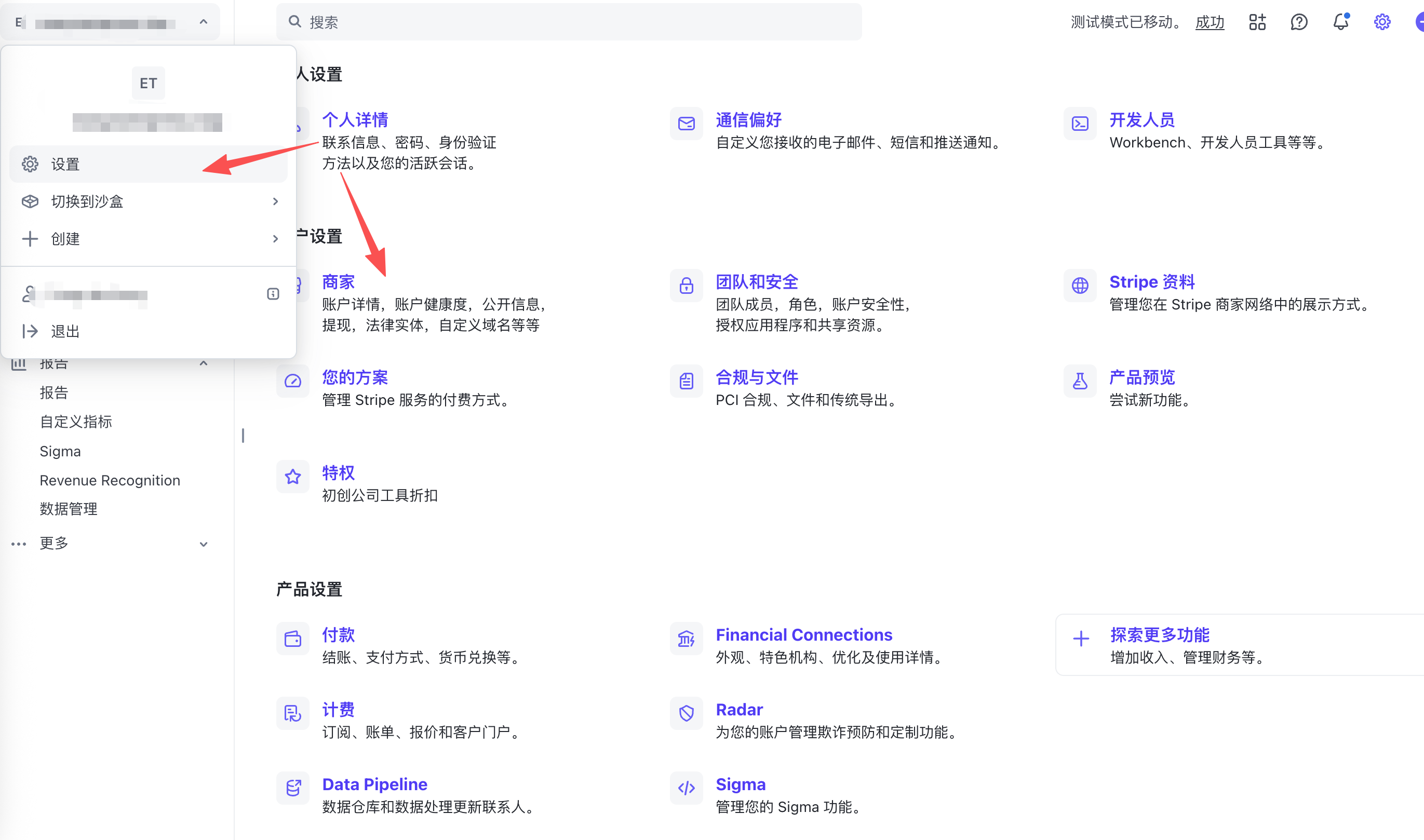This screenshot has height=840, width=1424.
Task: Click the globe icon beside Stripe 资料
Action: [1080, 286]
